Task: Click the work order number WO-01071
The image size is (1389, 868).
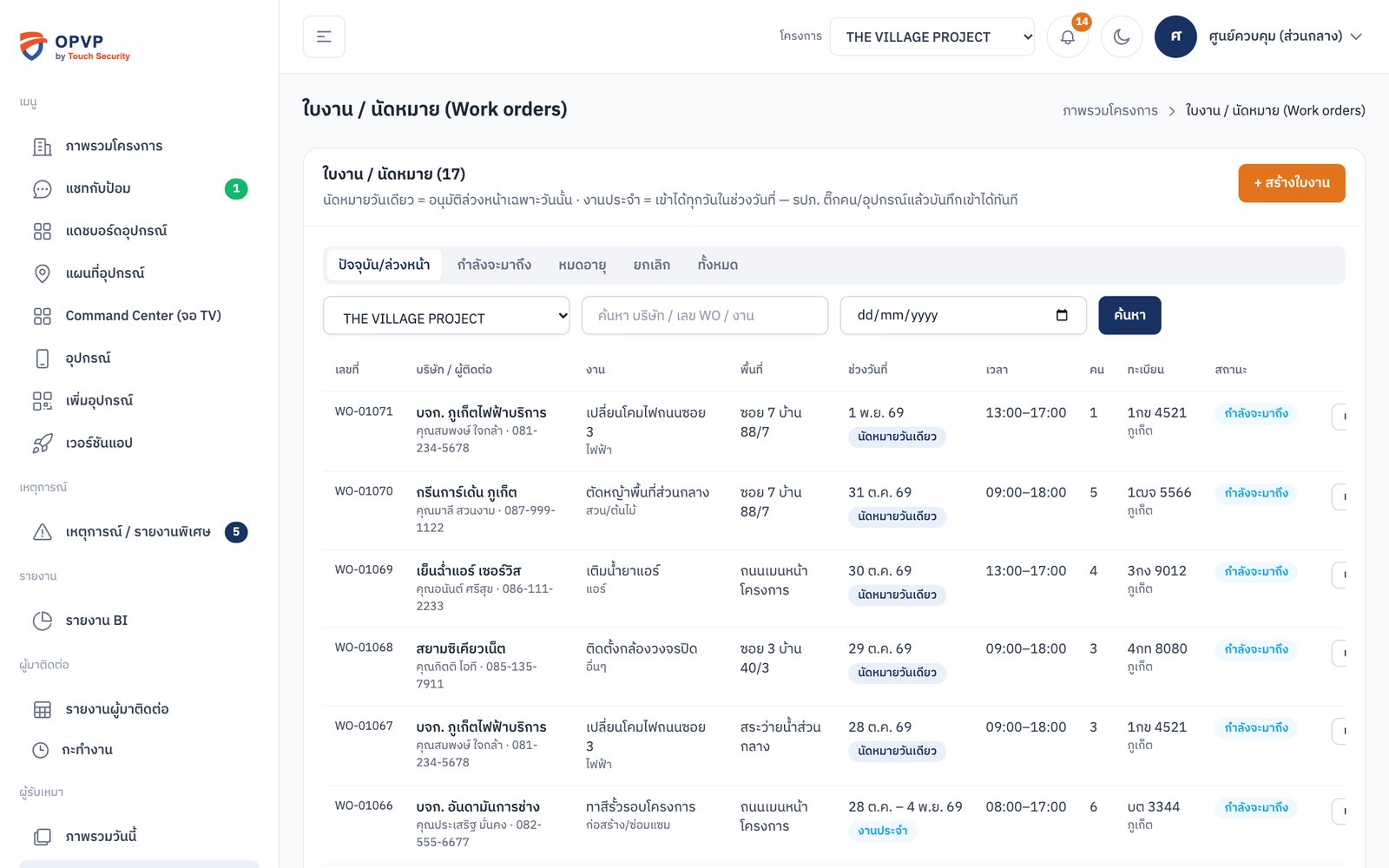Action: click(364, 411)
